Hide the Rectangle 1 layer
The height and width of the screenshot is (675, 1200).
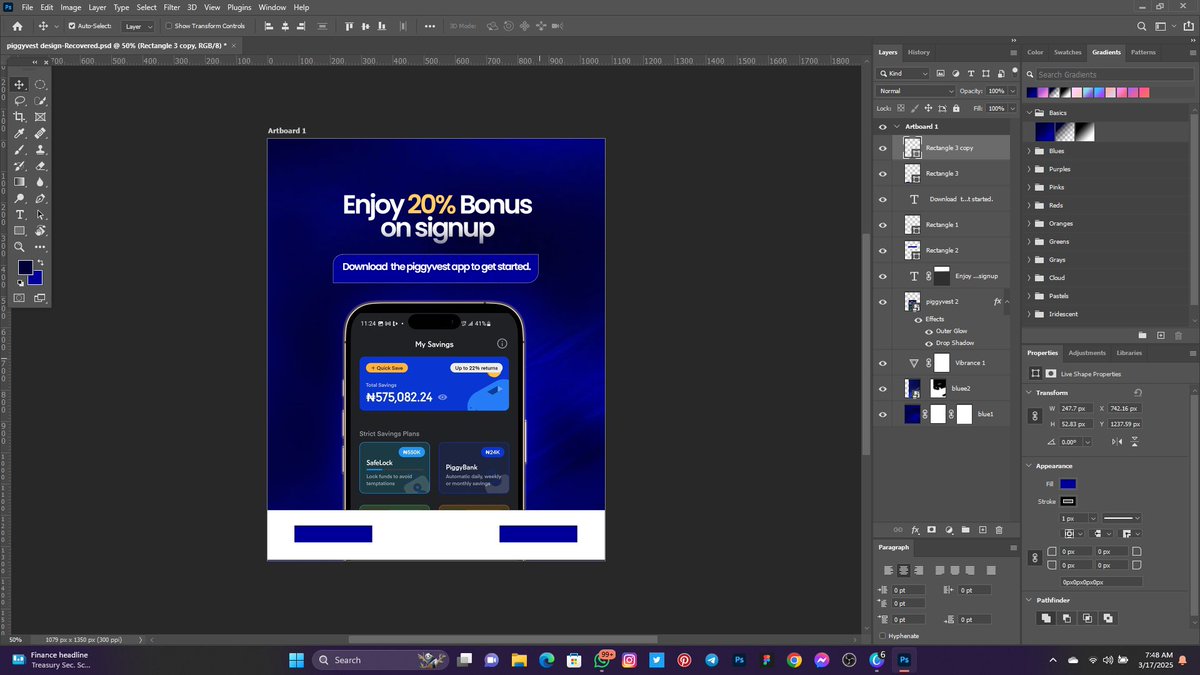(x=882, y=225)
